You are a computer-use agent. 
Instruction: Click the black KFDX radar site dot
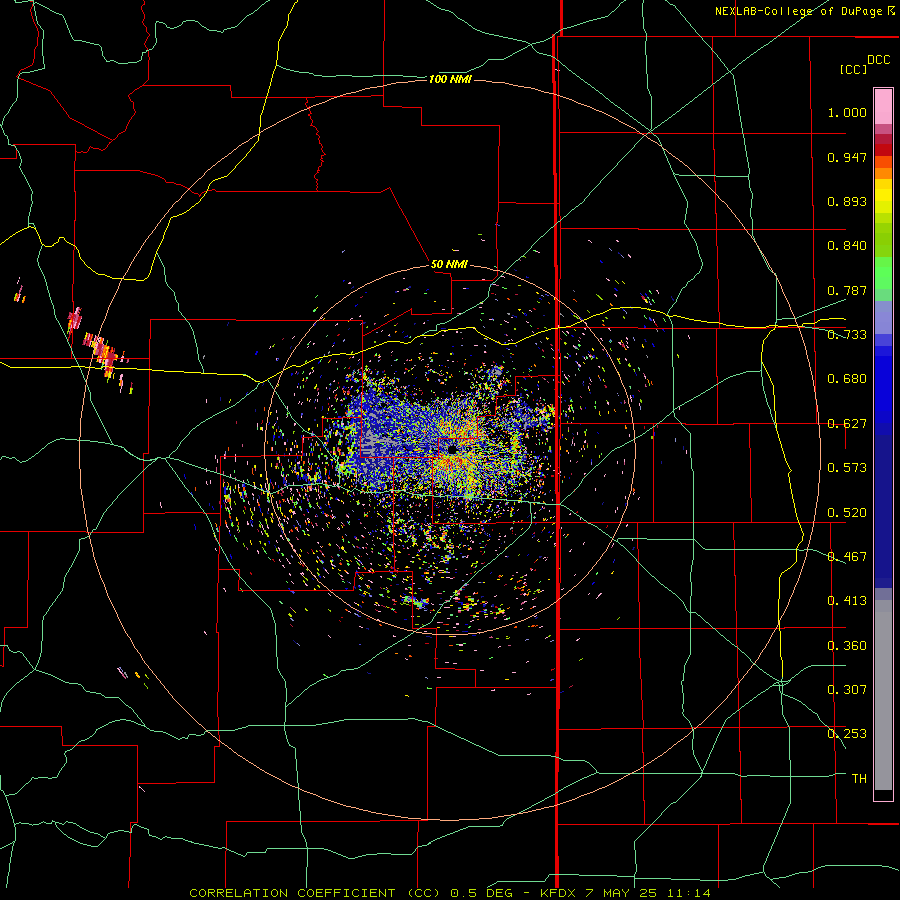452,450
